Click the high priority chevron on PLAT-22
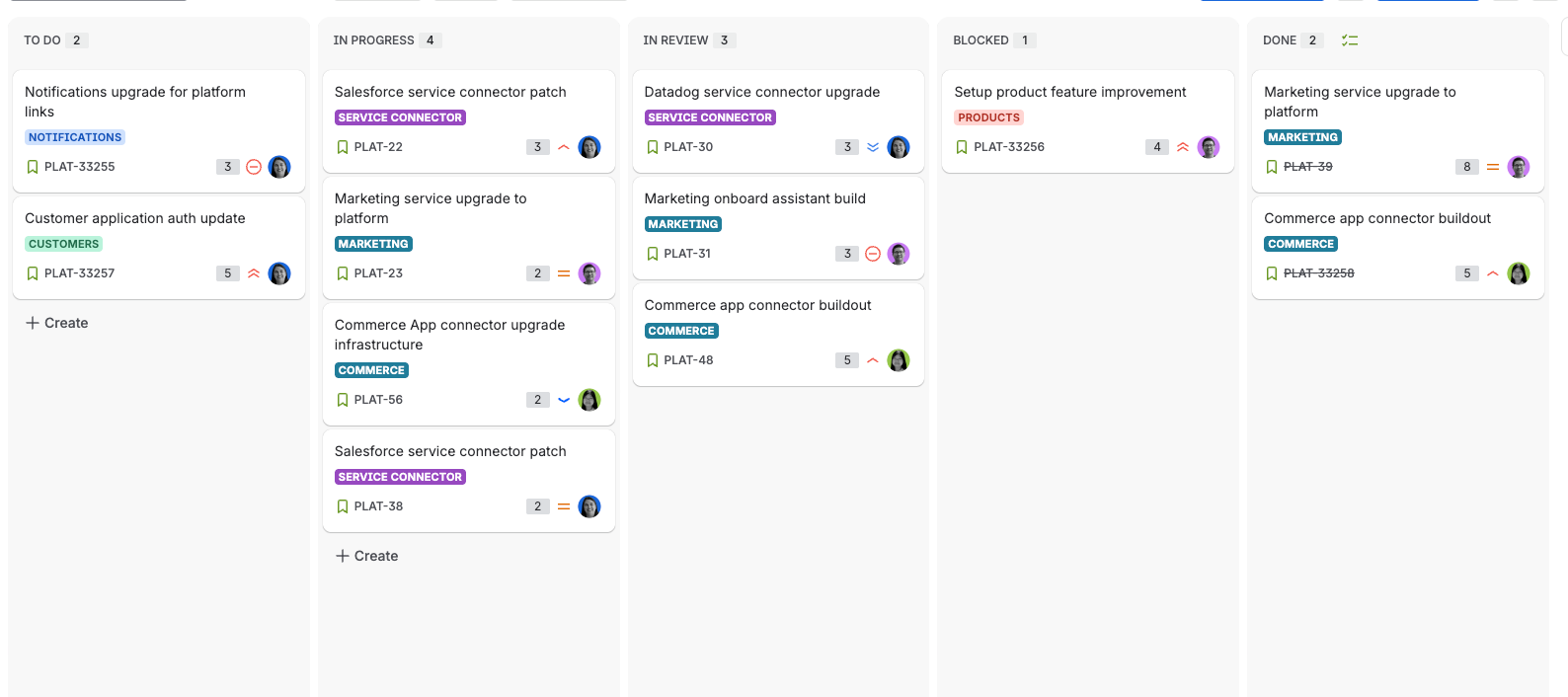Image resolution: width=1568 pixels, height=697 pixels. point(564,147)
